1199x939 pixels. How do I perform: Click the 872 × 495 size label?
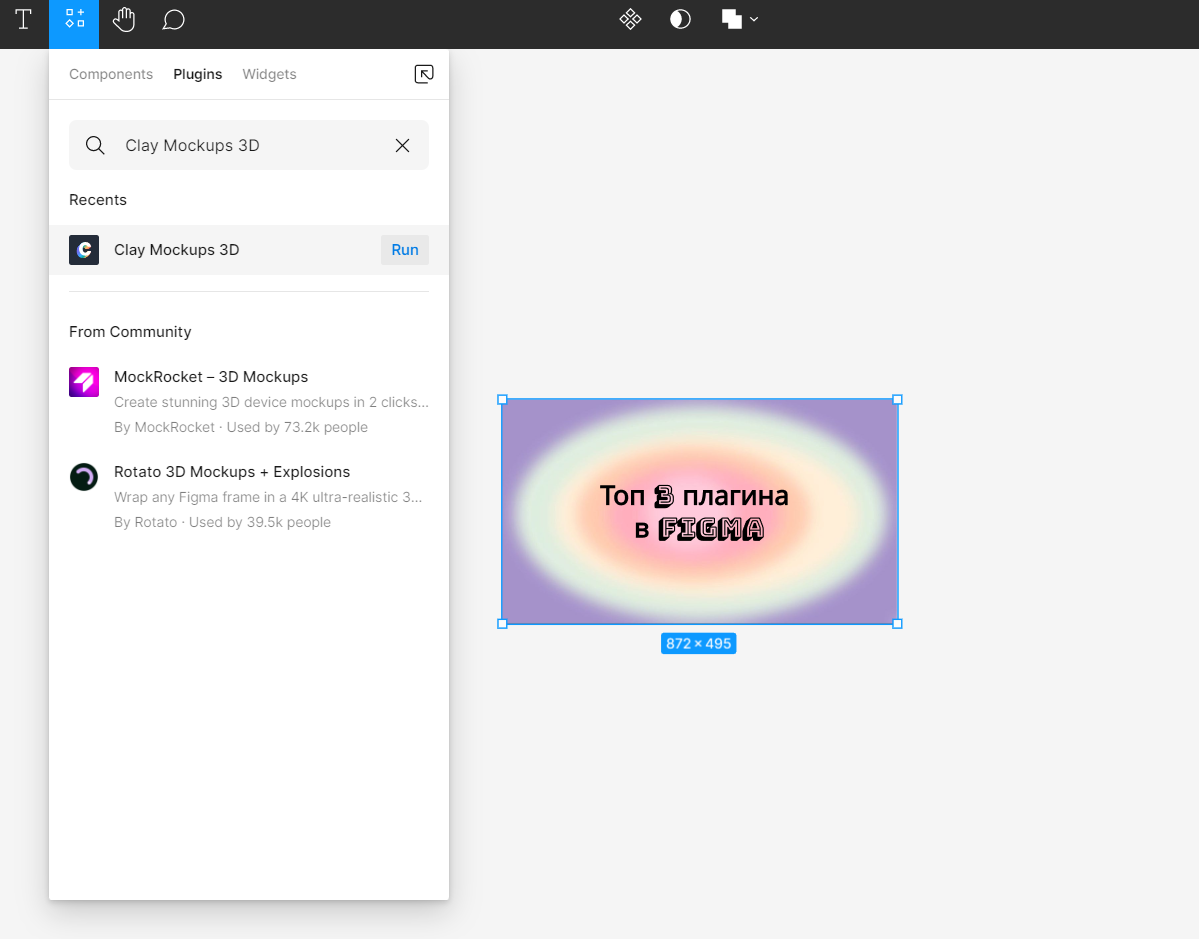click(x=698, y=644)
